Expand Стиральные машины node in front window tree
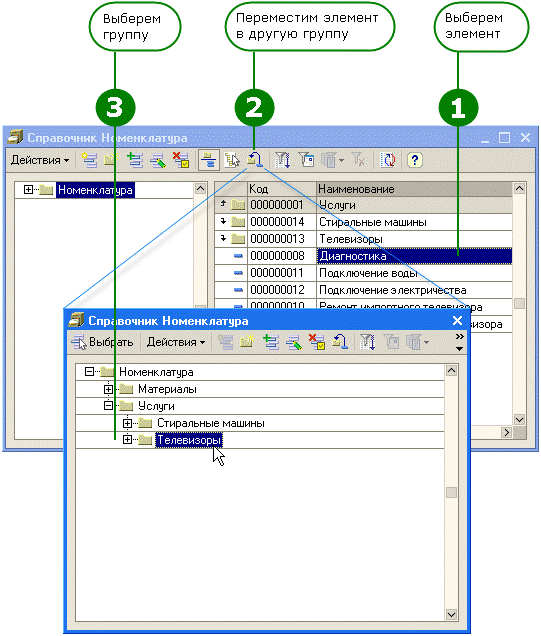 click(x=127, y=423)
